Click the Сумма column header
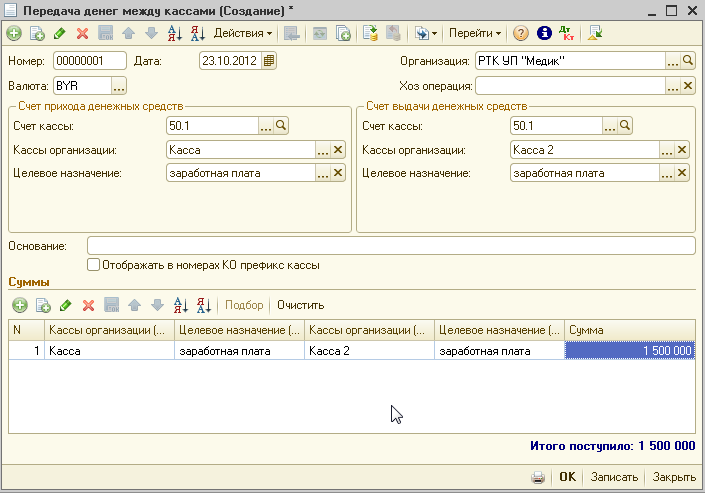 click(628, 330)
